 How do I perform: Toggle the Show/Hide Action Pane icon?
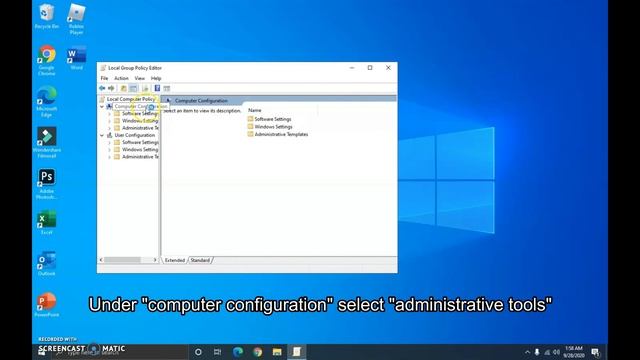[167, 88]
